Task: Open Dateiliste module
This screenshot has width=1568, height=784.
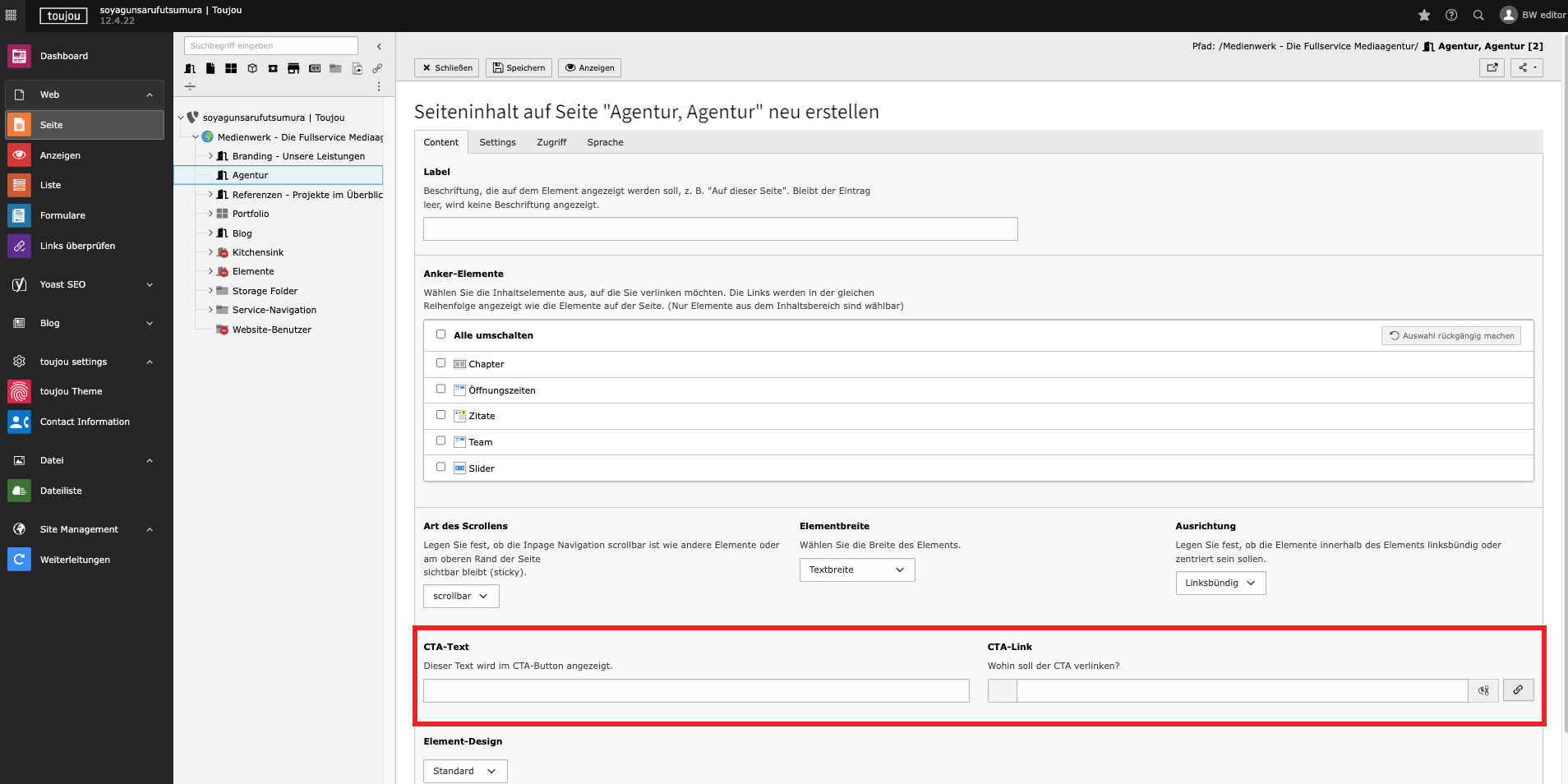Action: coord(85,491)
